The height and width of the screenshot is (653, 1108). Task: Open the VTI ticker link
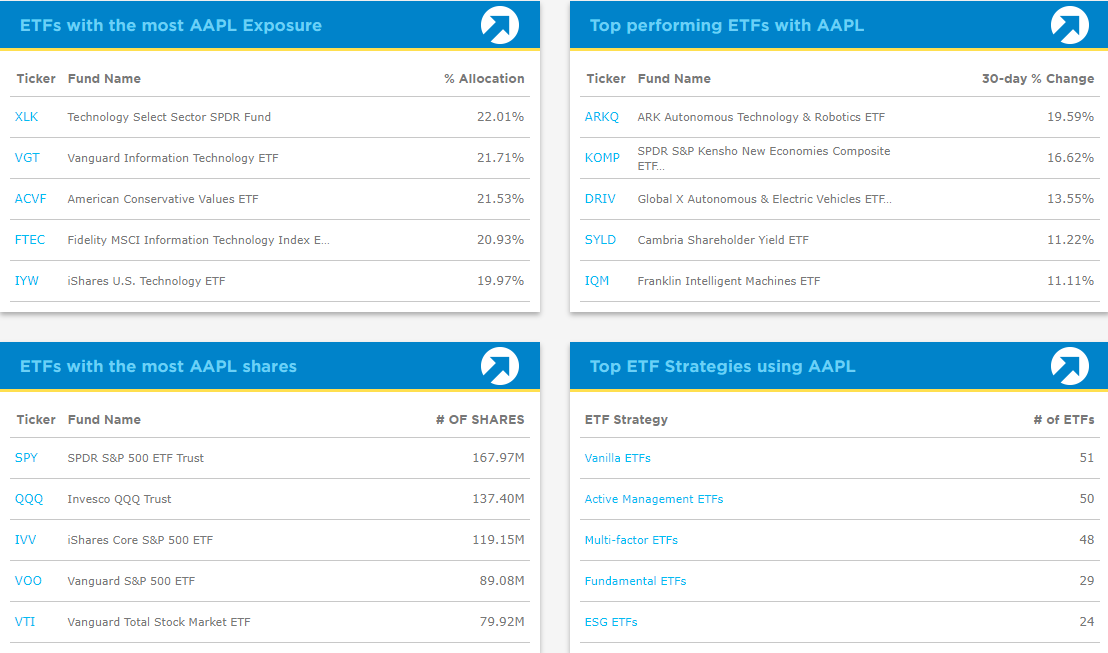click(x=25, y=622)
